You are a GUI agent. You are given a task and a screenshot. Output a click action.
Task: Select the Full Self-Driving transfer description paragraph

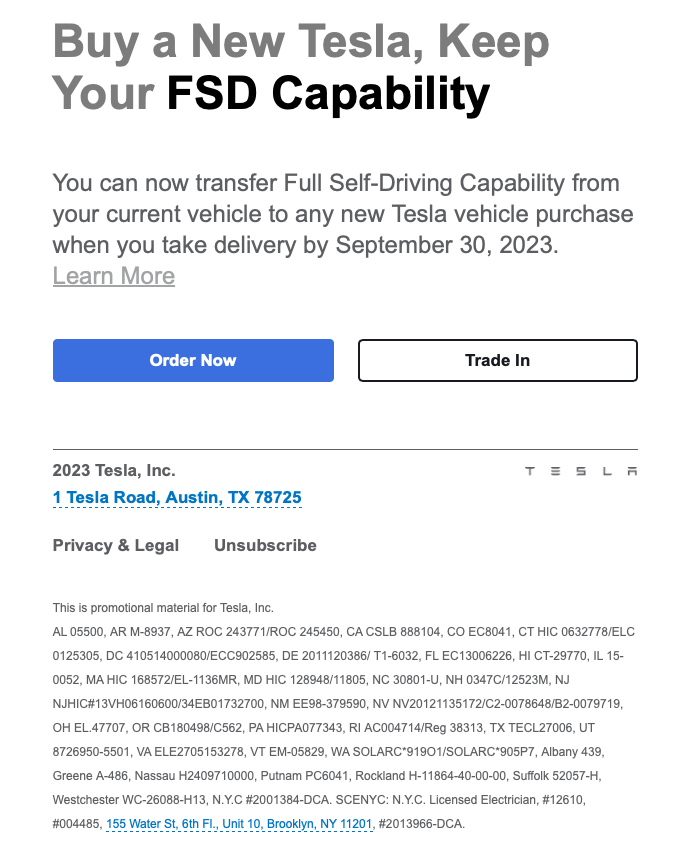coord(340,213)
